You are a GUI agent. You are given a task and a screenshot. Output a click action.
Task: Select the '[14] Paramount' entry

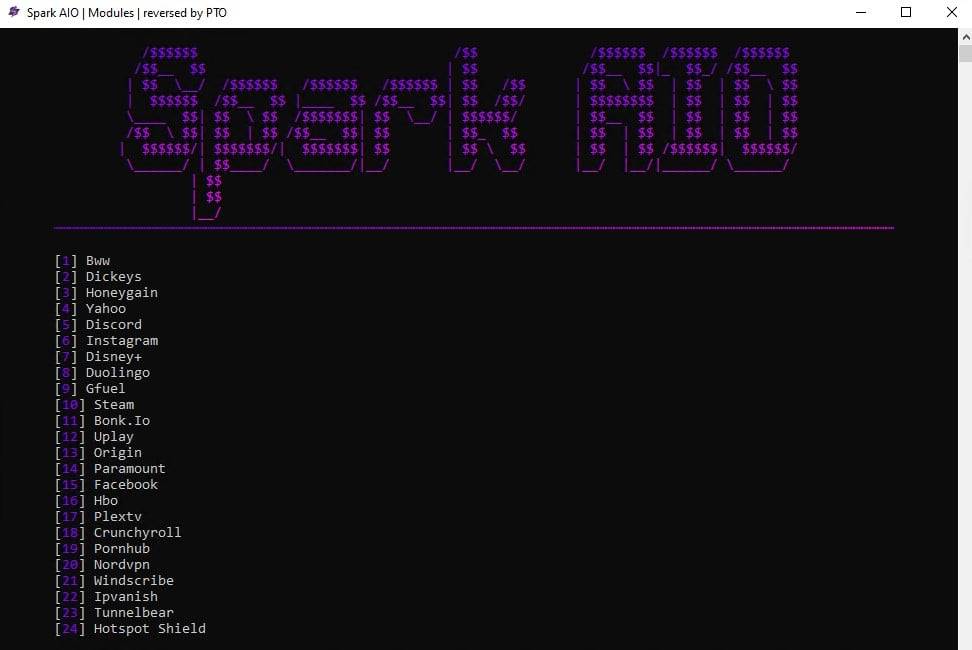point(110,468)
